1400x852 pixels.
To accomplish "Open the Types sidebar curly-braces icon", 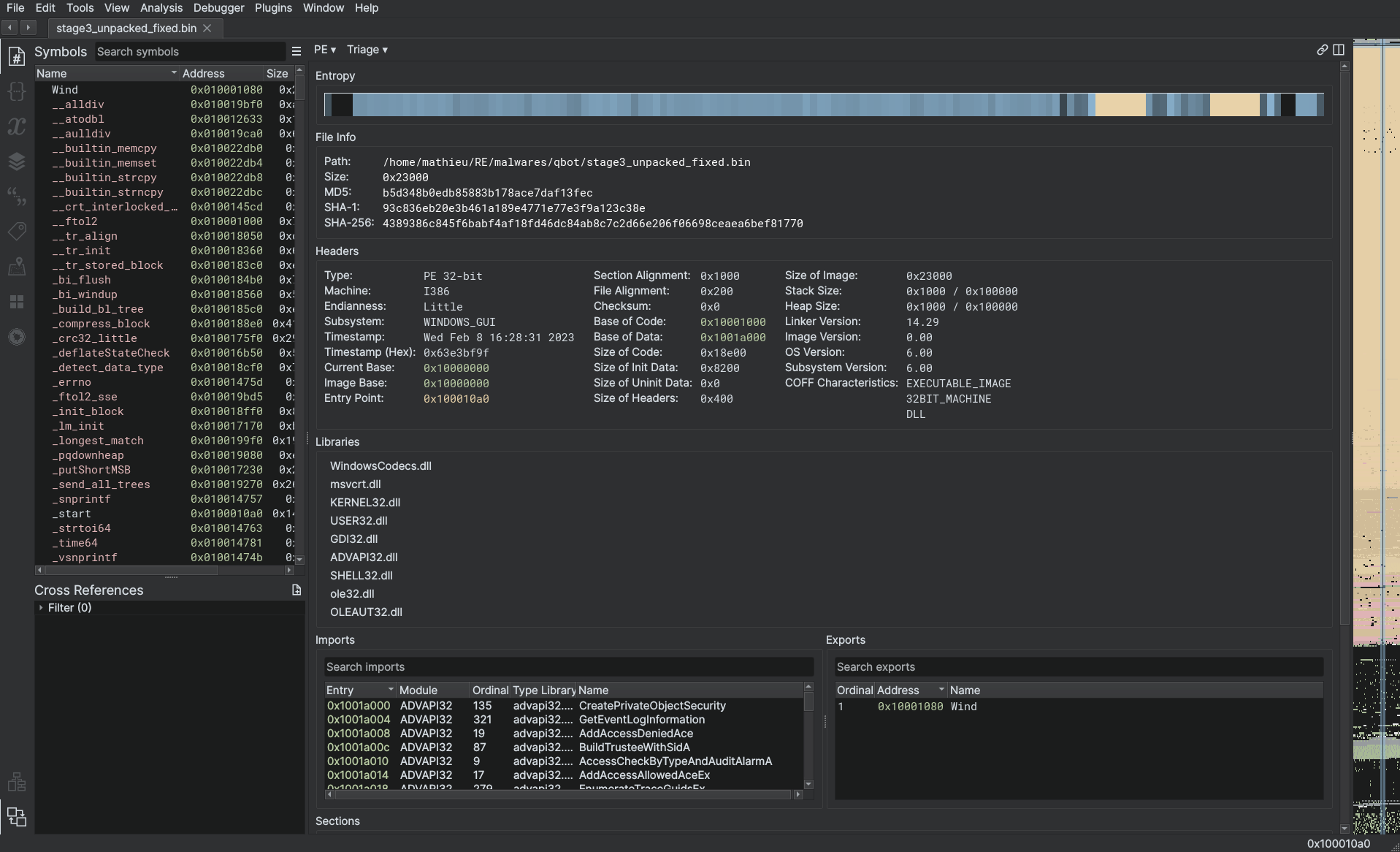I will 16,91.
